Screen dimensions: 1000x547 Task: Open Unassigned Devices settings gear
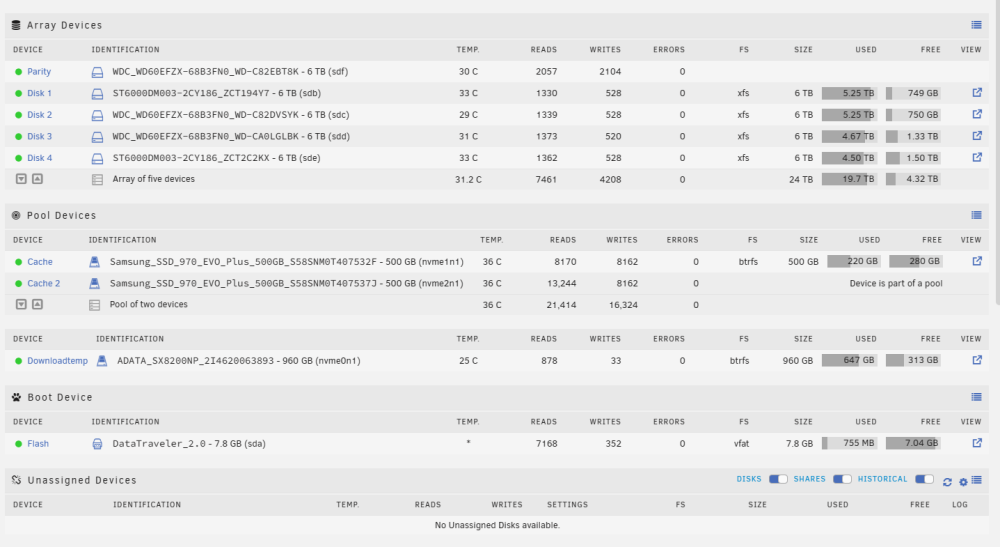963,481
